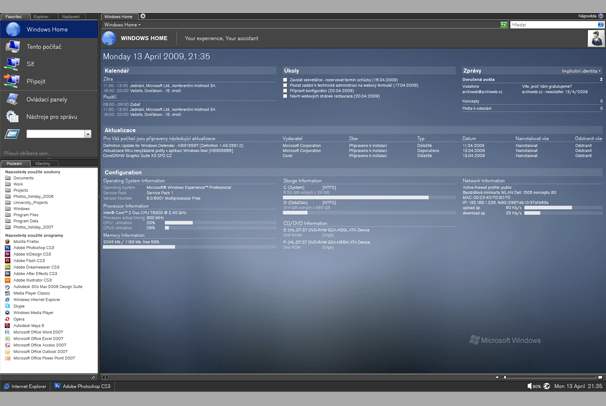
Task: Switch to the Všechny tab
Action: 42,163
